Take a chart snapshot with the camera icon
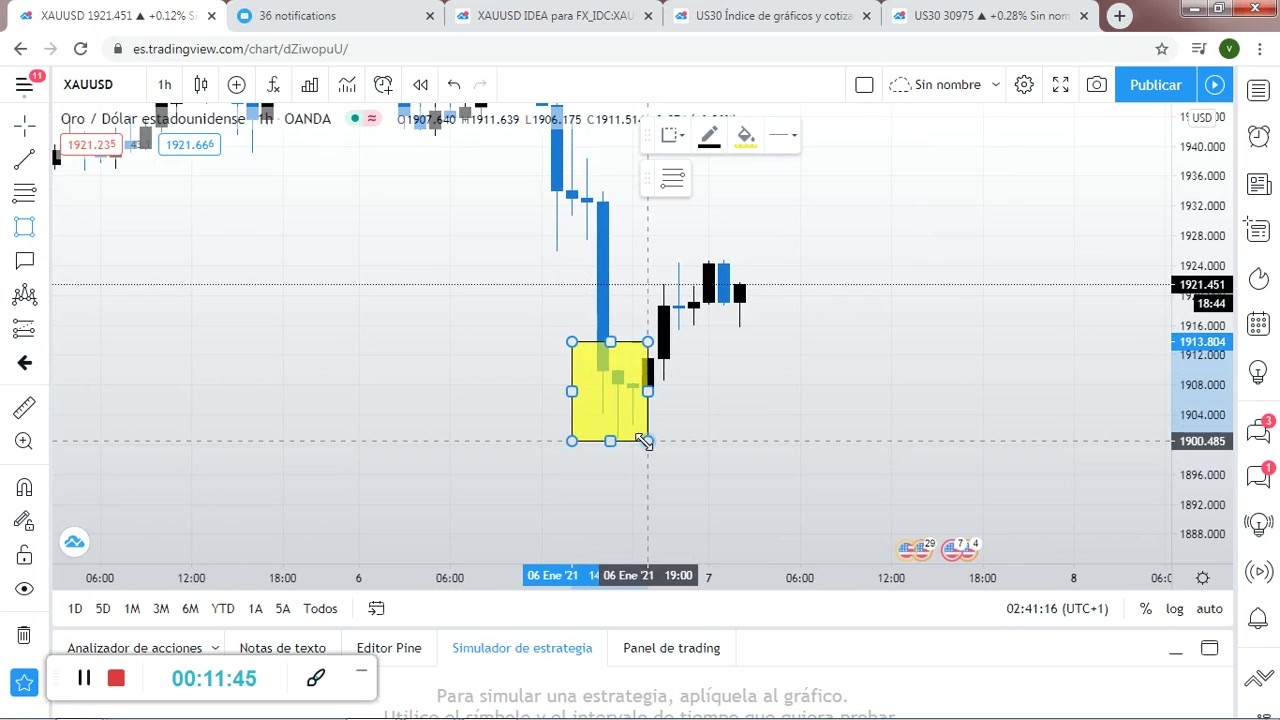This screenshot has height=720, width=1280. (1097, 85)
